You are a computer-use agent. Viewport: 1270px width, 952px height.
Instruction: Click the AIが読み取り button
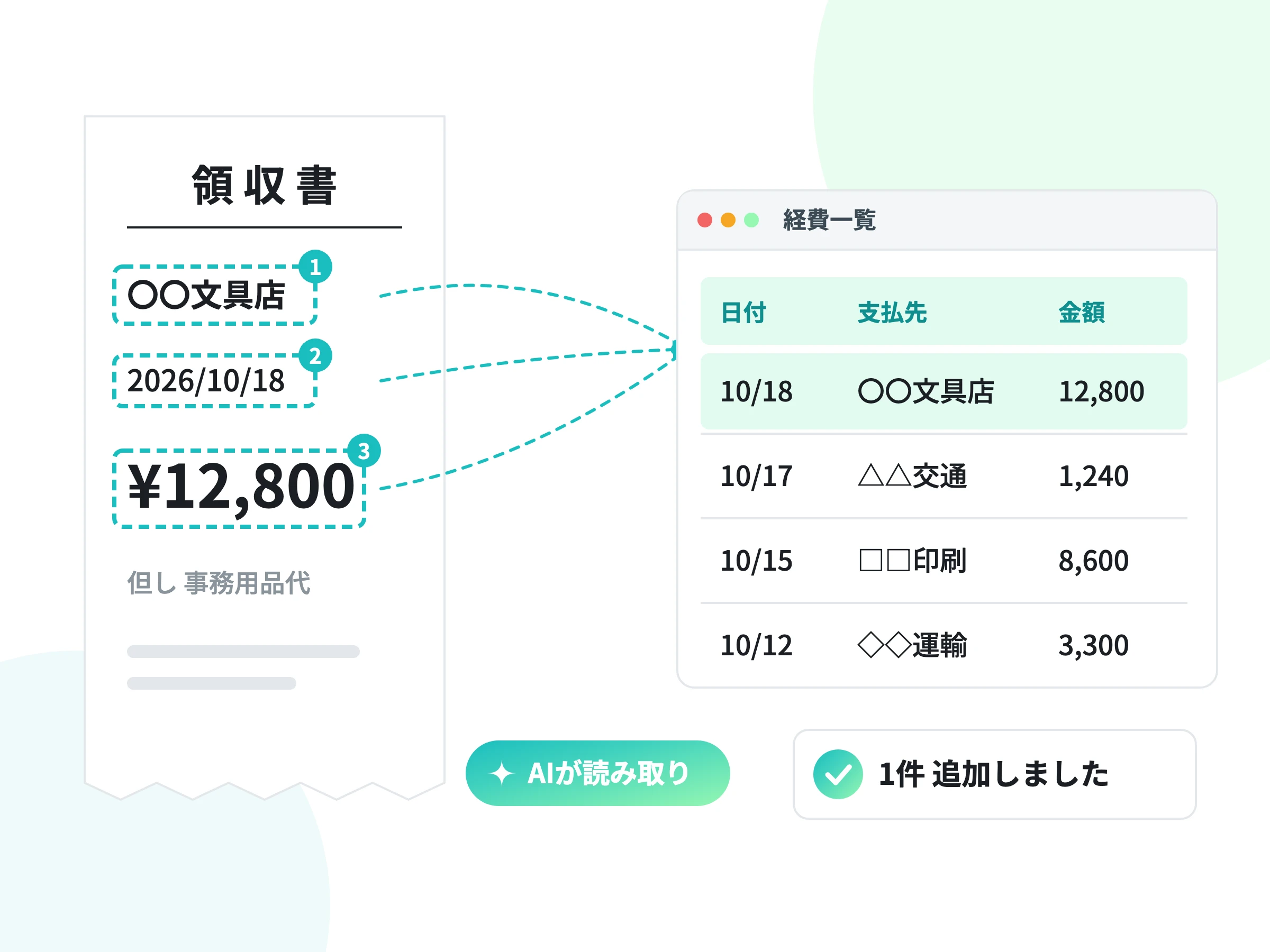(597, 773)
